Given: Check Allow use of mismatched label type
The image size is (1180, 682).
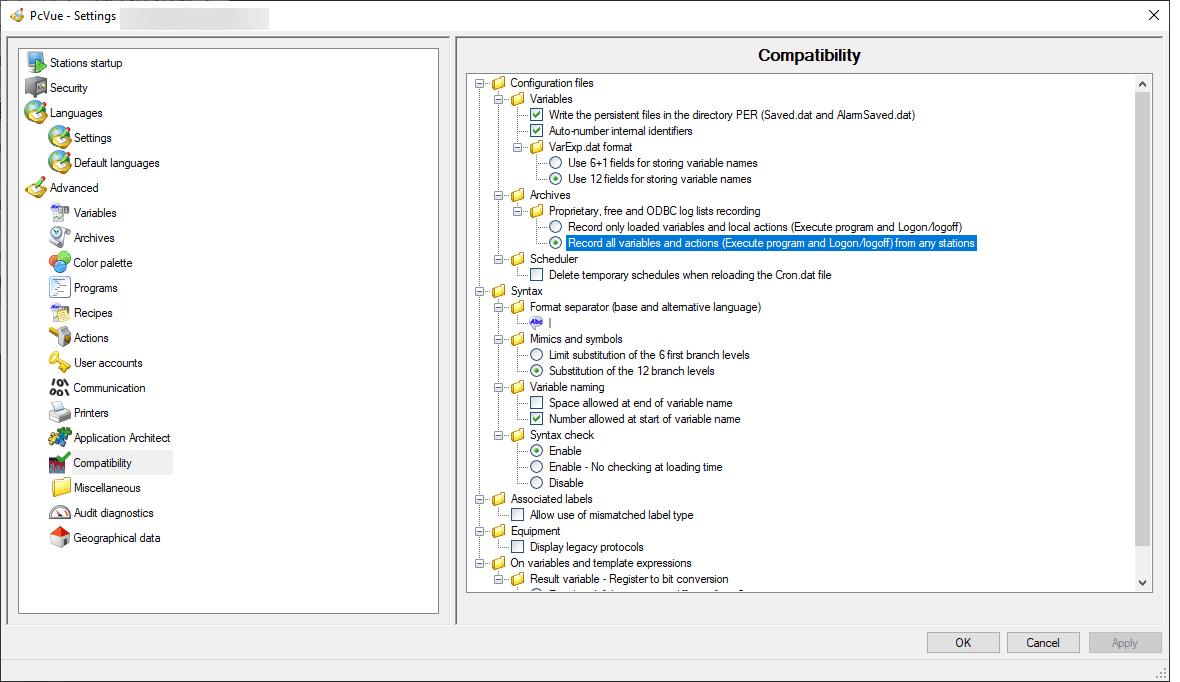Looking at the screenshot, I should 518,515.
